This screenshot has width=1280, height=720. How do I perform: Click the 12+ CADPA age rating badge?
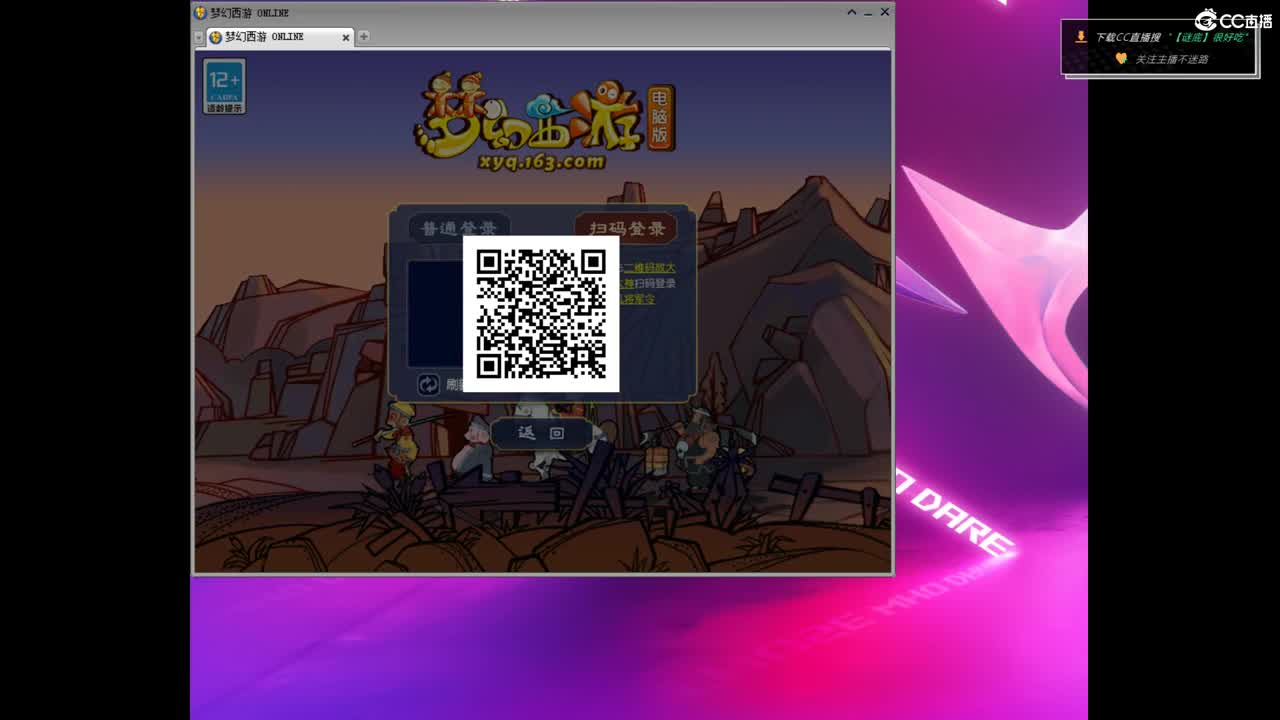tap(224, 86)
